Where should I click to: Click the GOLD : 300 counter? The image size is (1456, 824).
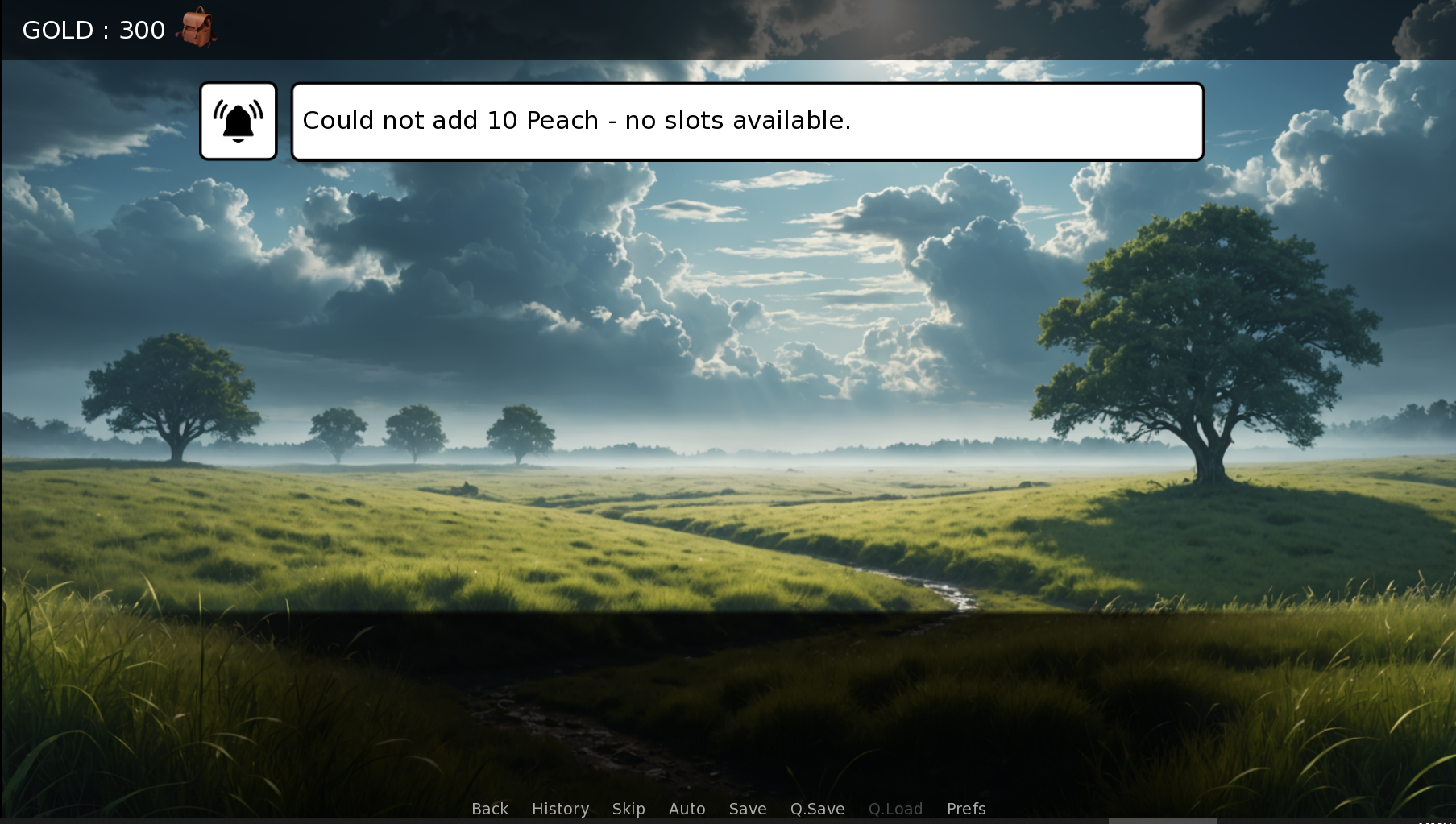point(93,30)
